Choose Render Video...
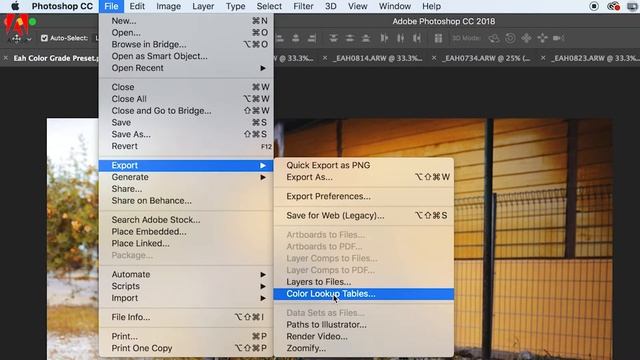The height and width of the screenshot is (360, 640). (x=364, y=337)
